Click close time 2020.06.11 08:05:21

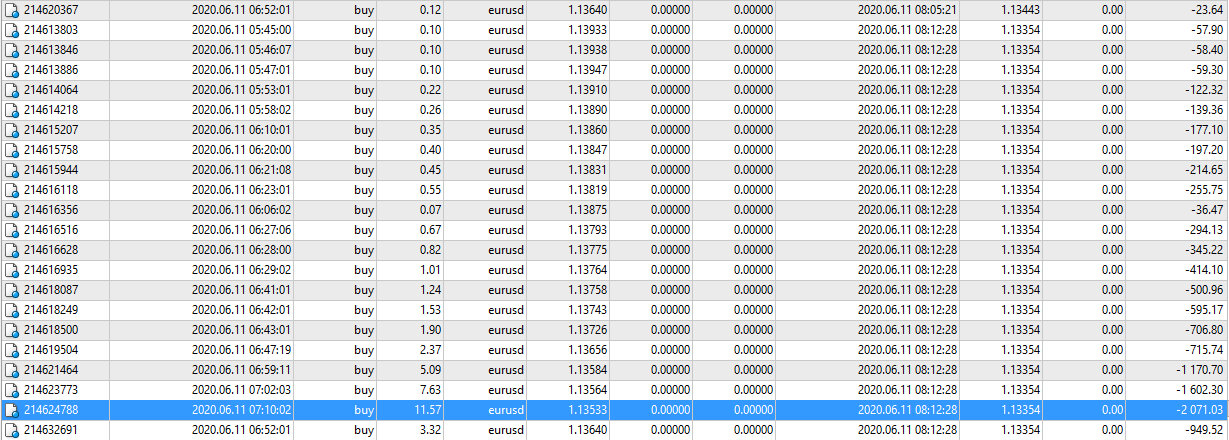tap(908, 10)
